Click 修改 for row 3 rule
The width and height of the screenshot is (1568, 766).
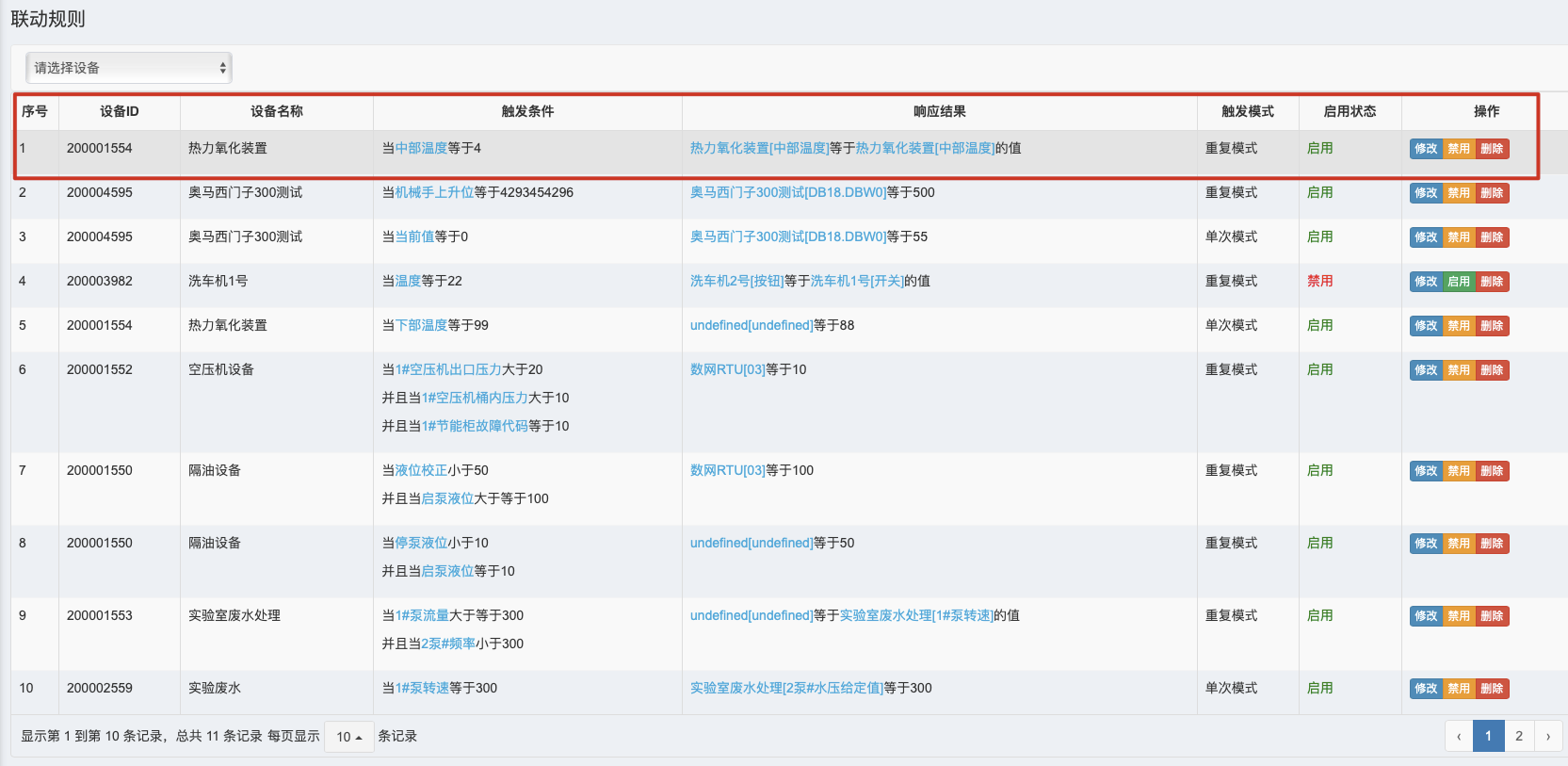[1426, 237]
